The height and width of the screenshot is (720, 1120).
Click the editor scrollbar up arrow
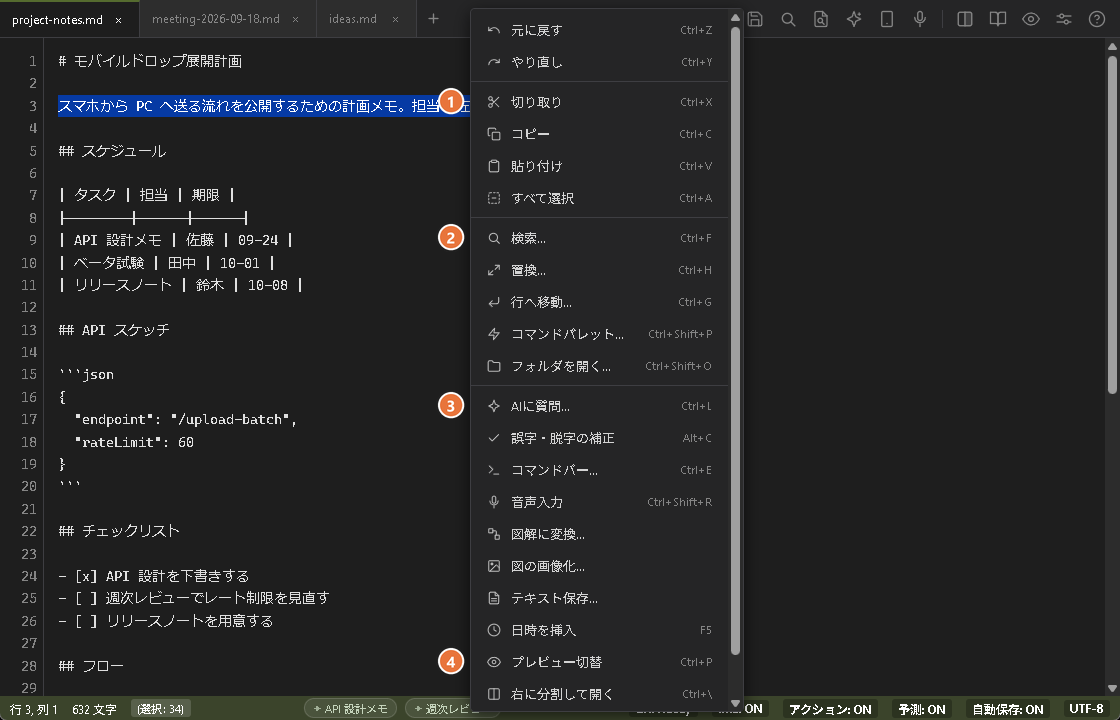pyautogui.click(x=1112, y=46)
